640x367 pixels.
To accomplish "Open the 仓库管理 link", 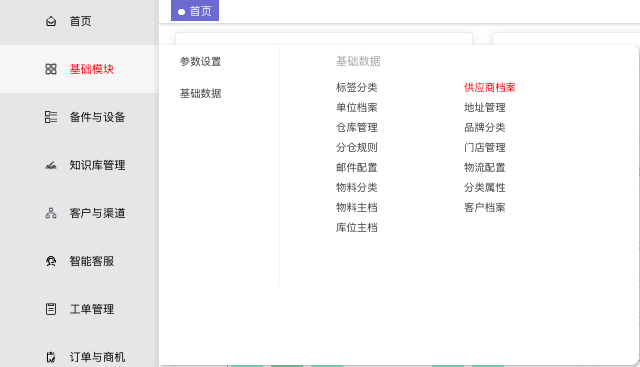I will [x=356, y=127].
